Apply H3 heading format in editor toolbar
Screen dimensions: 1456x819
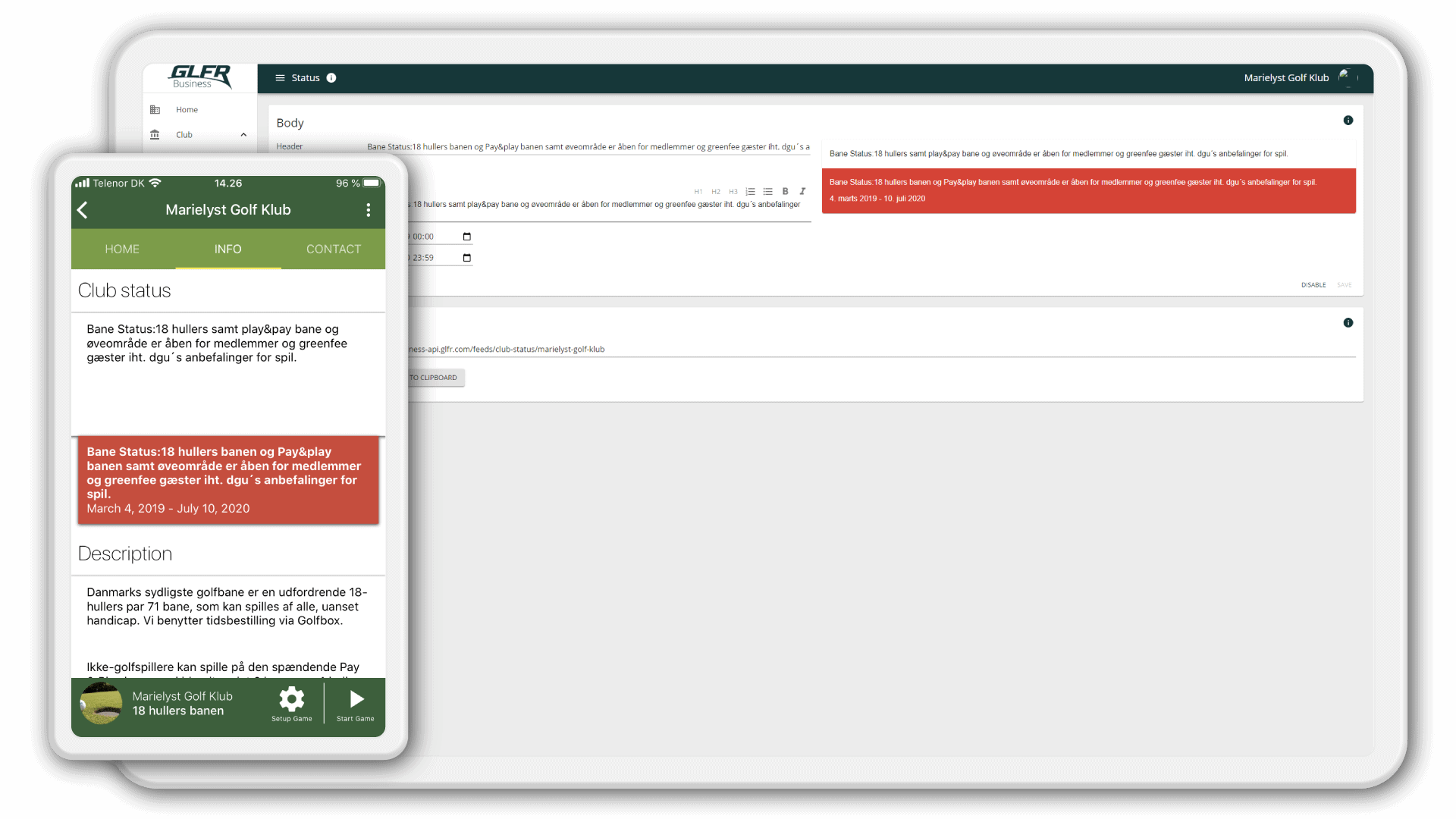[x=733, y=192]
